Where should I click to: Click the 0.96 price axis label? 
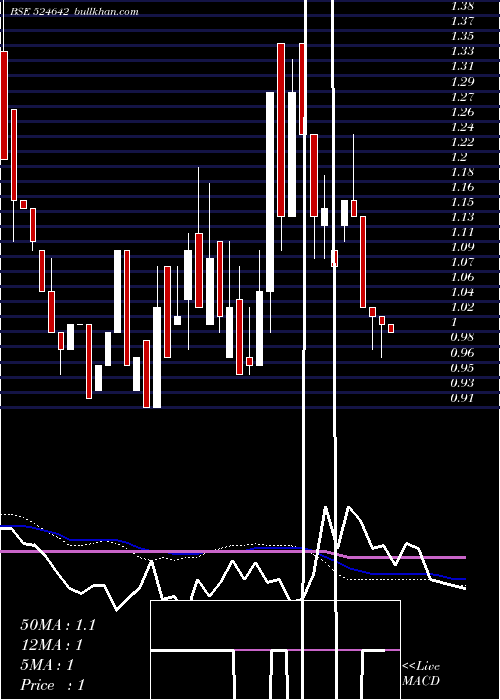coord(462,353)
